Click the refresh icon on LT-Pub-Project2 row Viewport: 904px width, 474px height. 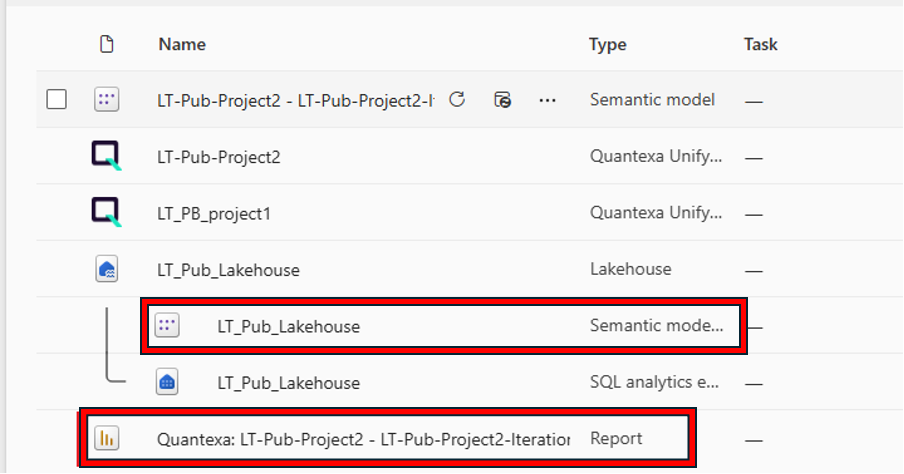coord(457,99)
